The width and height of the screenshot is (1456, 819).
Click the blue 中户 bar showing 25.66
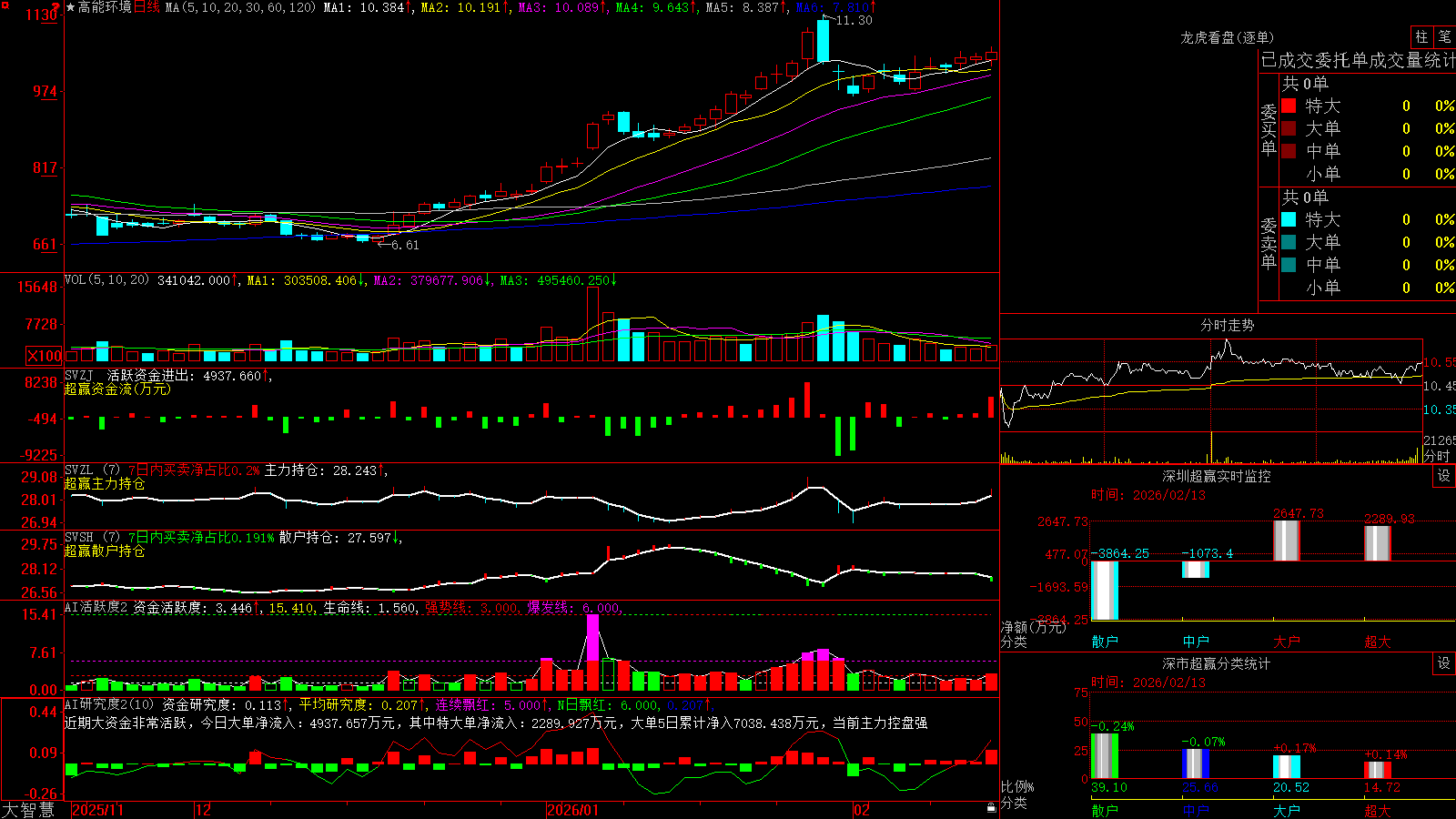pyautogui.click(x=1196, y=763)
